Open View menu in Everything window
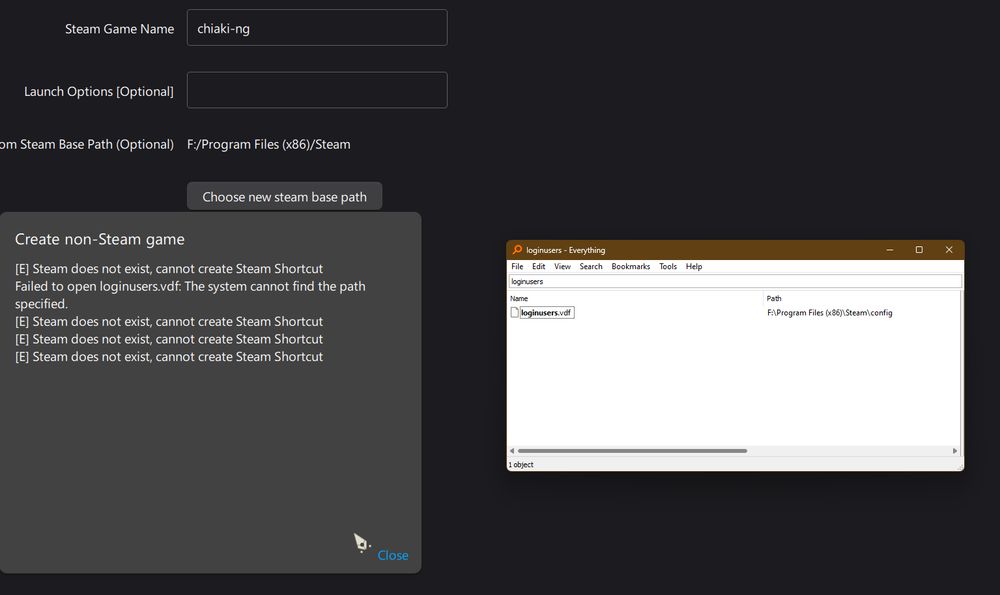The image size is (1000, 595). 562,267
